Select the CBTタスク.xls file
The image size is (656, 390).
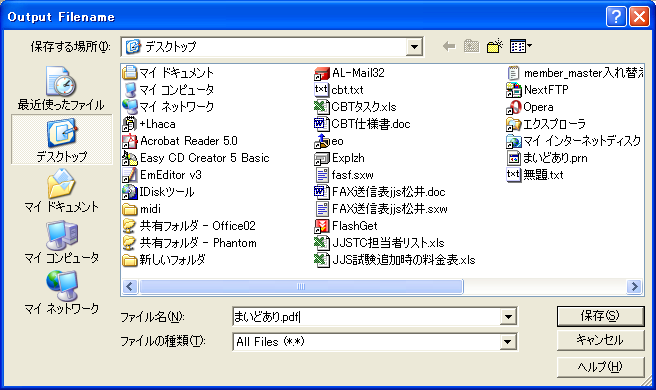point(355,107)
